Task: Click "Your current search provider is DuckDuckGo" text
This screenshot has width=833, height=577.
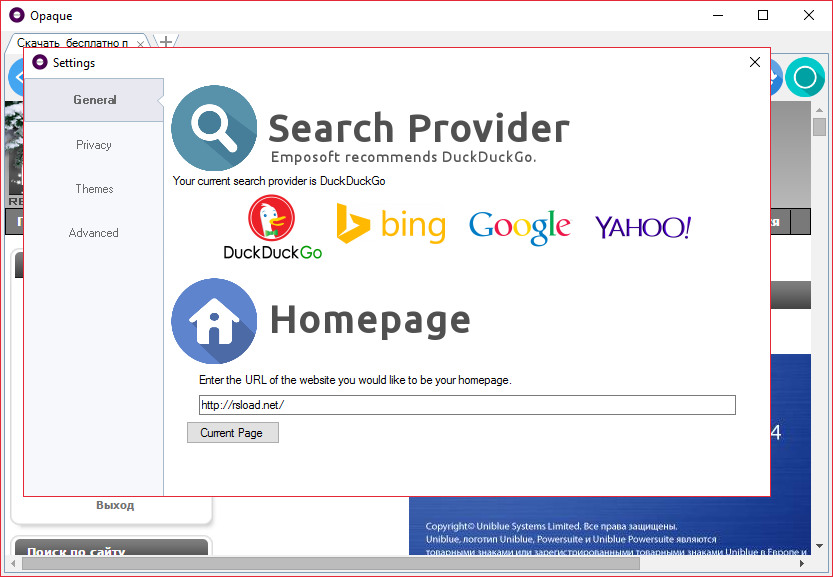Action: pos(279,181)
